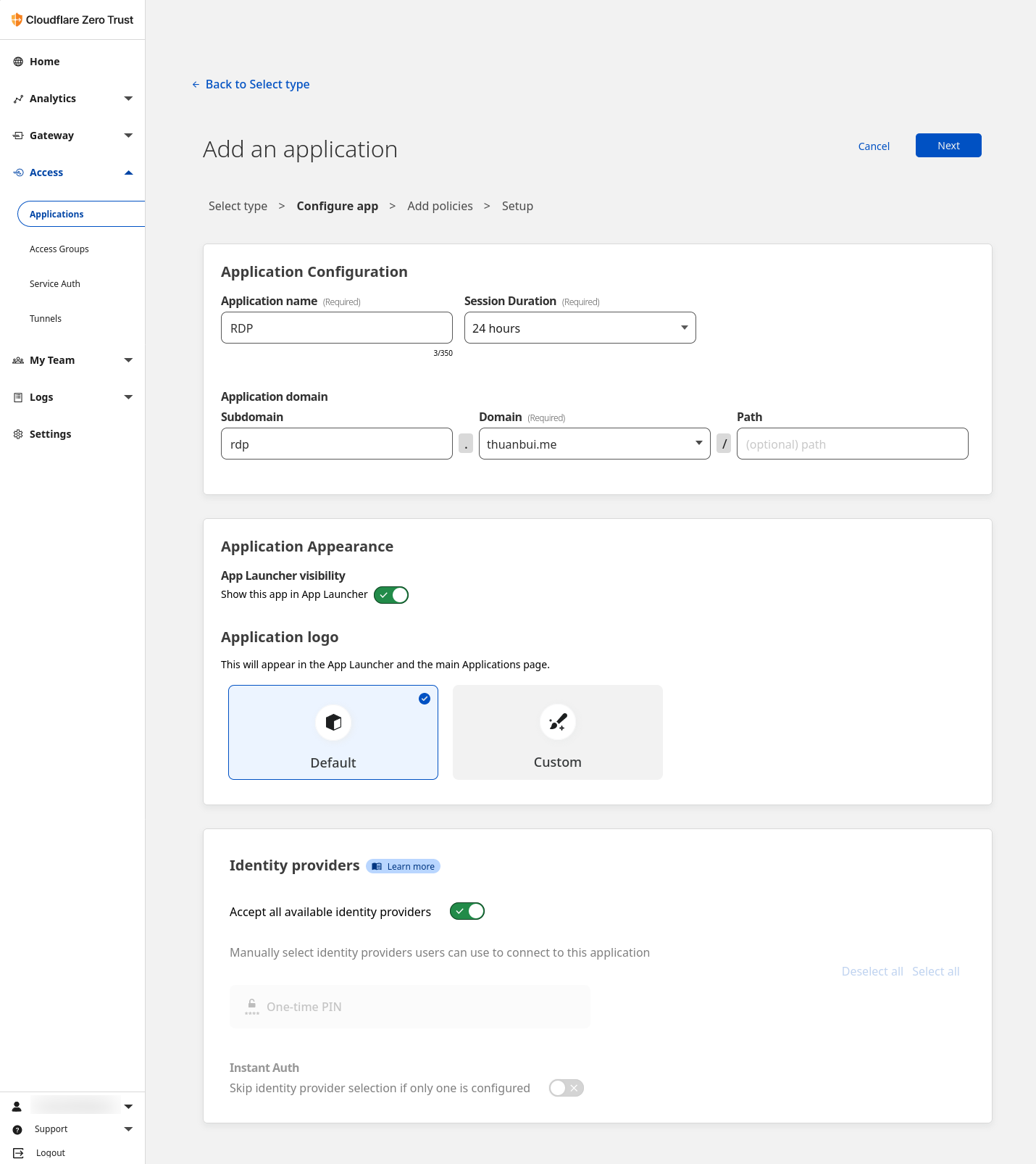Click into the optional Path field
Screen dimensions: 1036x1164
(x=852, y=444)
